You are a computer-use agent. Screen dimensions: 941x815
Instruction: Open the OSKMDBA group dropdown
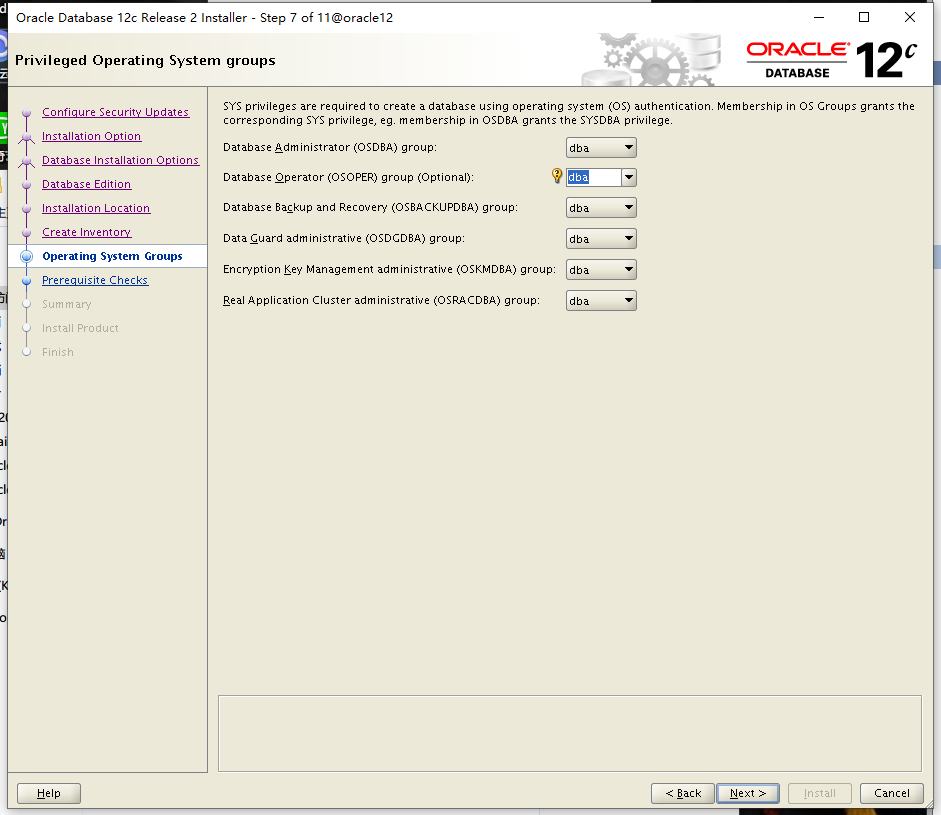point(601,269)
